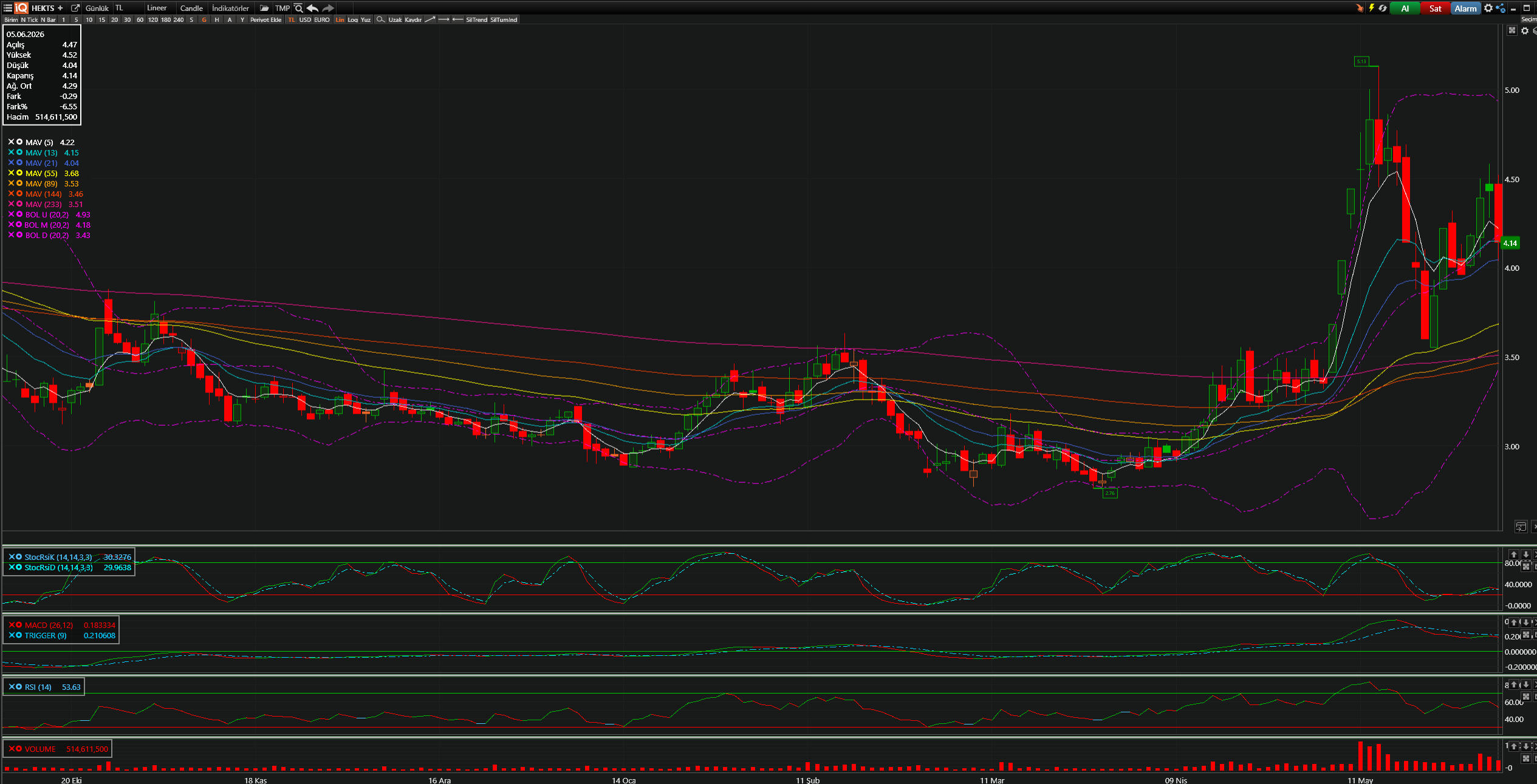The height and width of the screenshot is (784, 1537).
Task: Click the 4.14 price label marker
Action: (x=1510, y=243)
